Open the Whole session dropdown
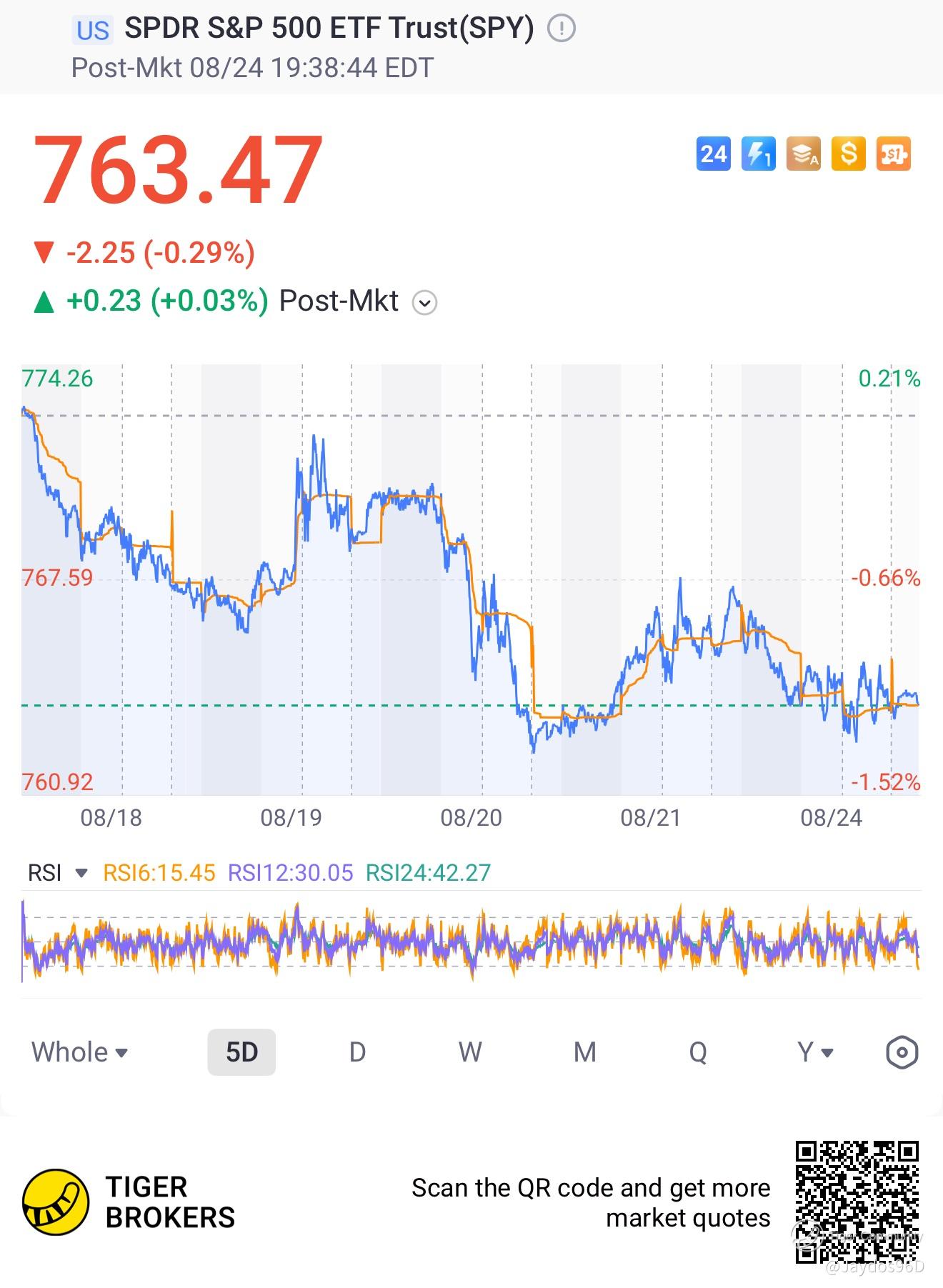Viewport: 943px width, 1288px height. tap(79, 1052)
